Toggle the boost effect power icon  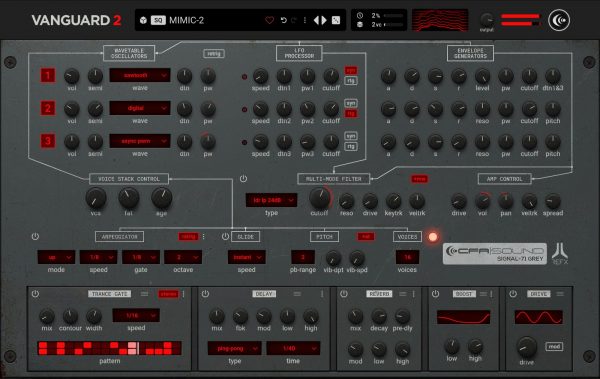(435, 294)
